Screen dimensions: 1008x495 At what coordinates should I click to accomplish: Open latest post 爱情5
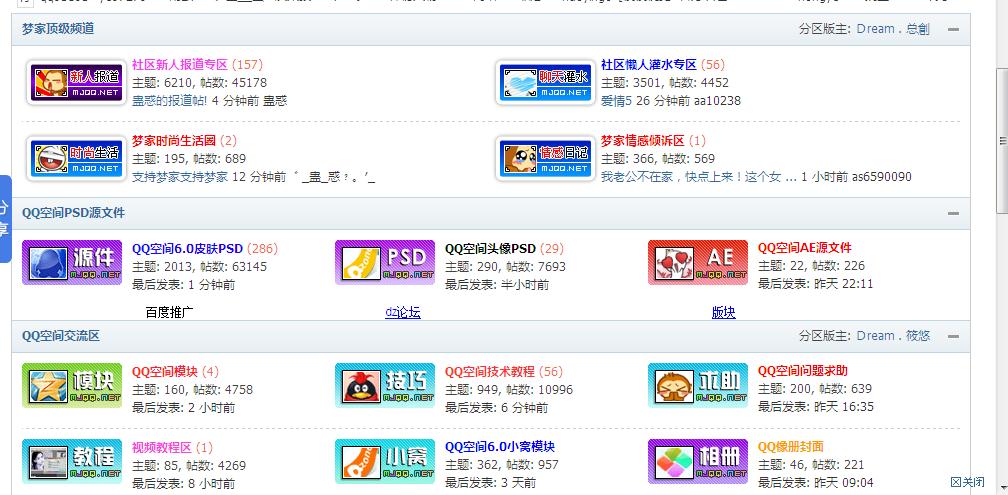click(x=617, y=101)
